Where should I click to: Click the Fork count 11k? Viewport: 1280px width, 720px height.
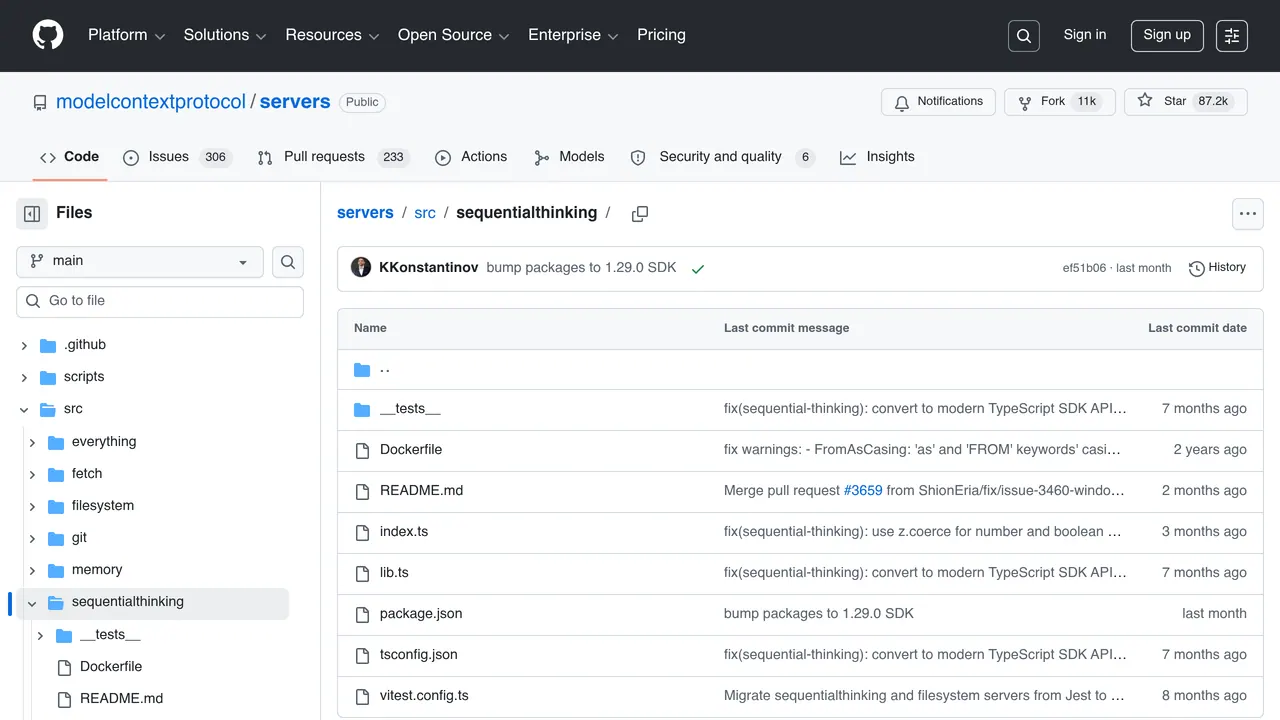[1087, 102]
